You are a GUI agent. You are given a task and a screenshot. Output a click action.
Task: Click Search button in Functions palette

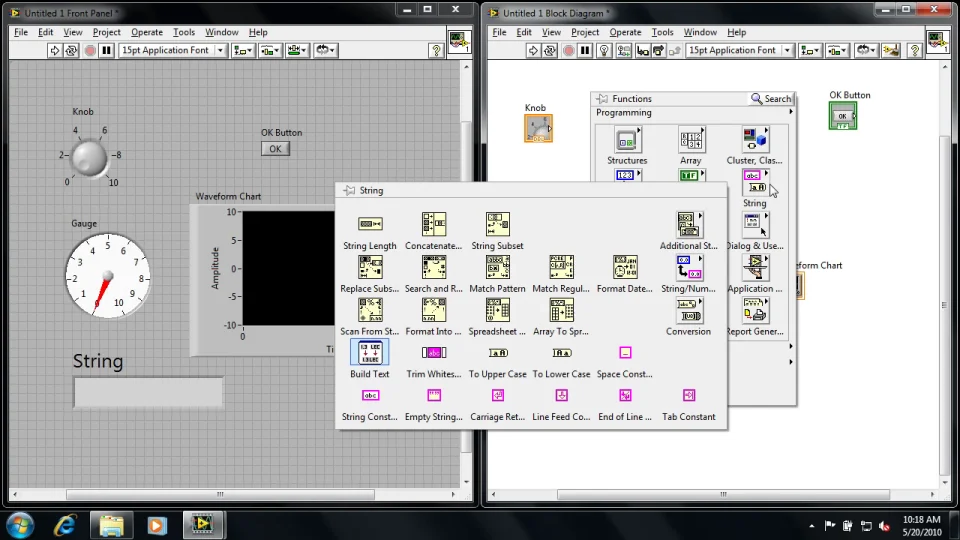coord(771,99)
